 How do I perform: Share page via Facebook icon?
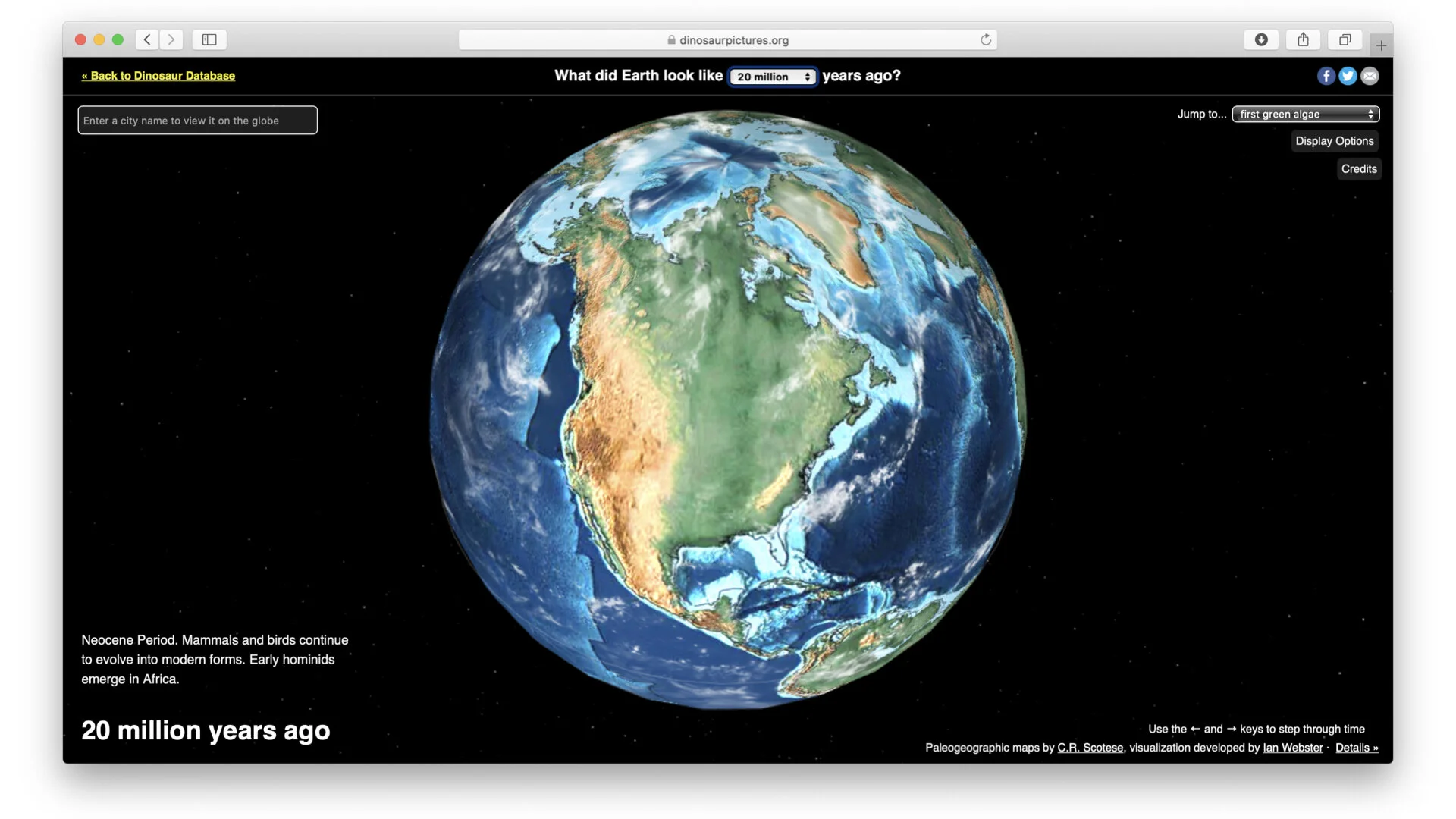pyautogui.click(x=1326, y=76)
